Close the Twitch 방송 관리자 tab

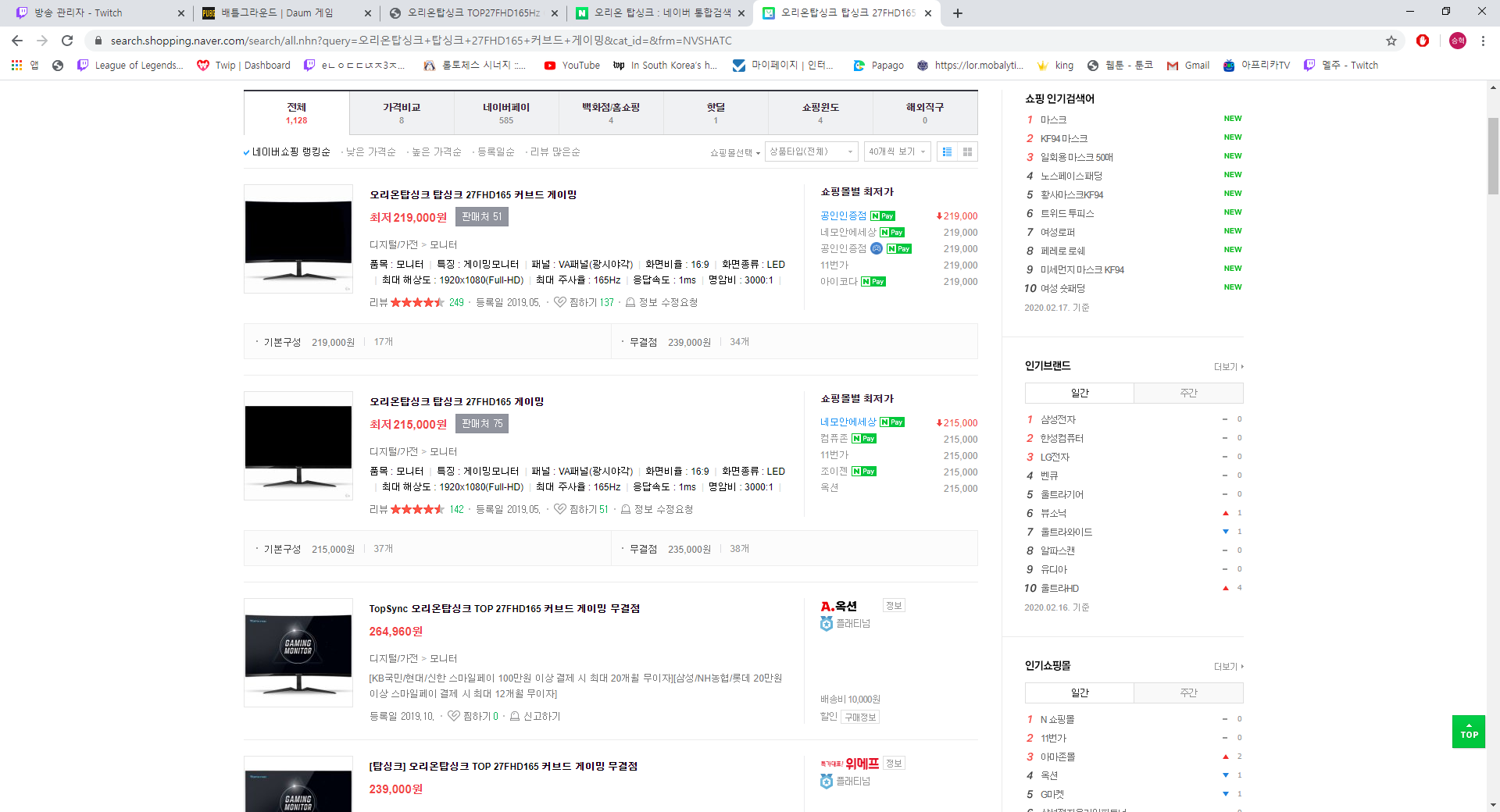pos(181,13)
